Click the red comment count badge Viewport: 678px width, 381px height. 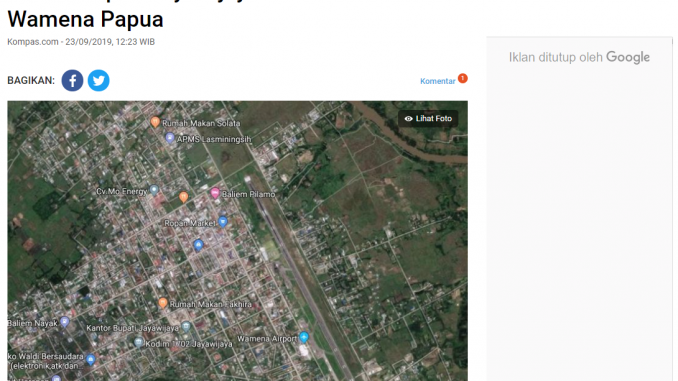click(x=463, y=78)
